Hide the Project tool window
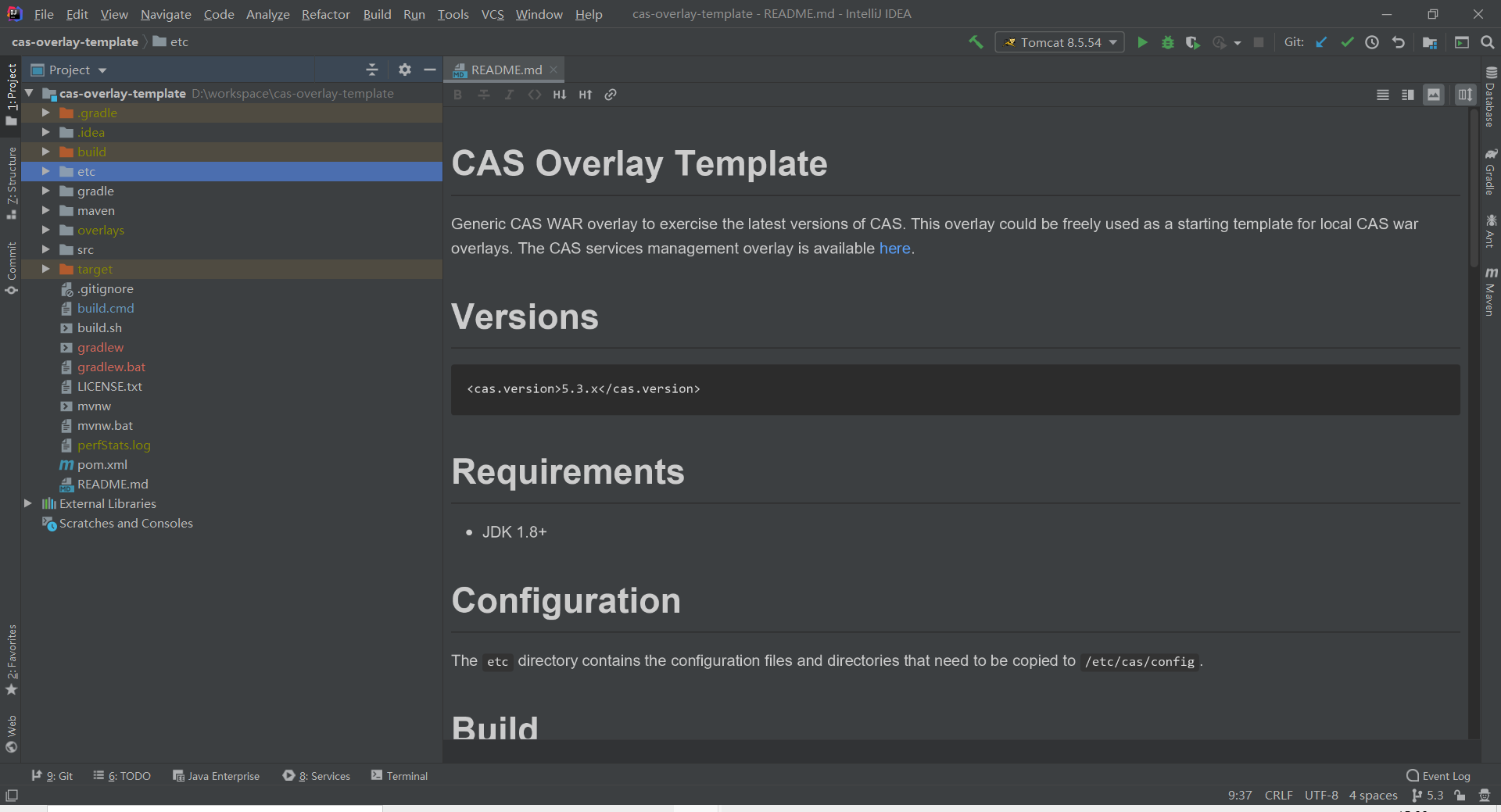The image size is (1501, 812). pos(430,70)
